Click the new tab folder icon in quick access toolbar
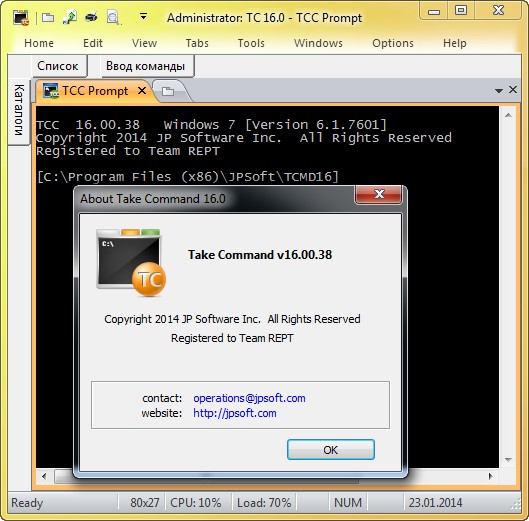This screenshot has height=521, width=529. (x=48, y=17)
